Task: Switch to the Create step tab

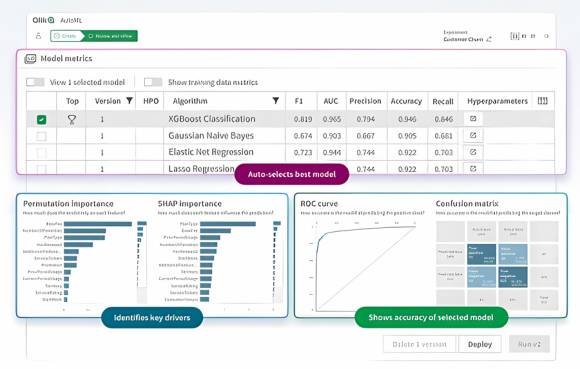Action: pyautogui.click(x=66, y=36)
